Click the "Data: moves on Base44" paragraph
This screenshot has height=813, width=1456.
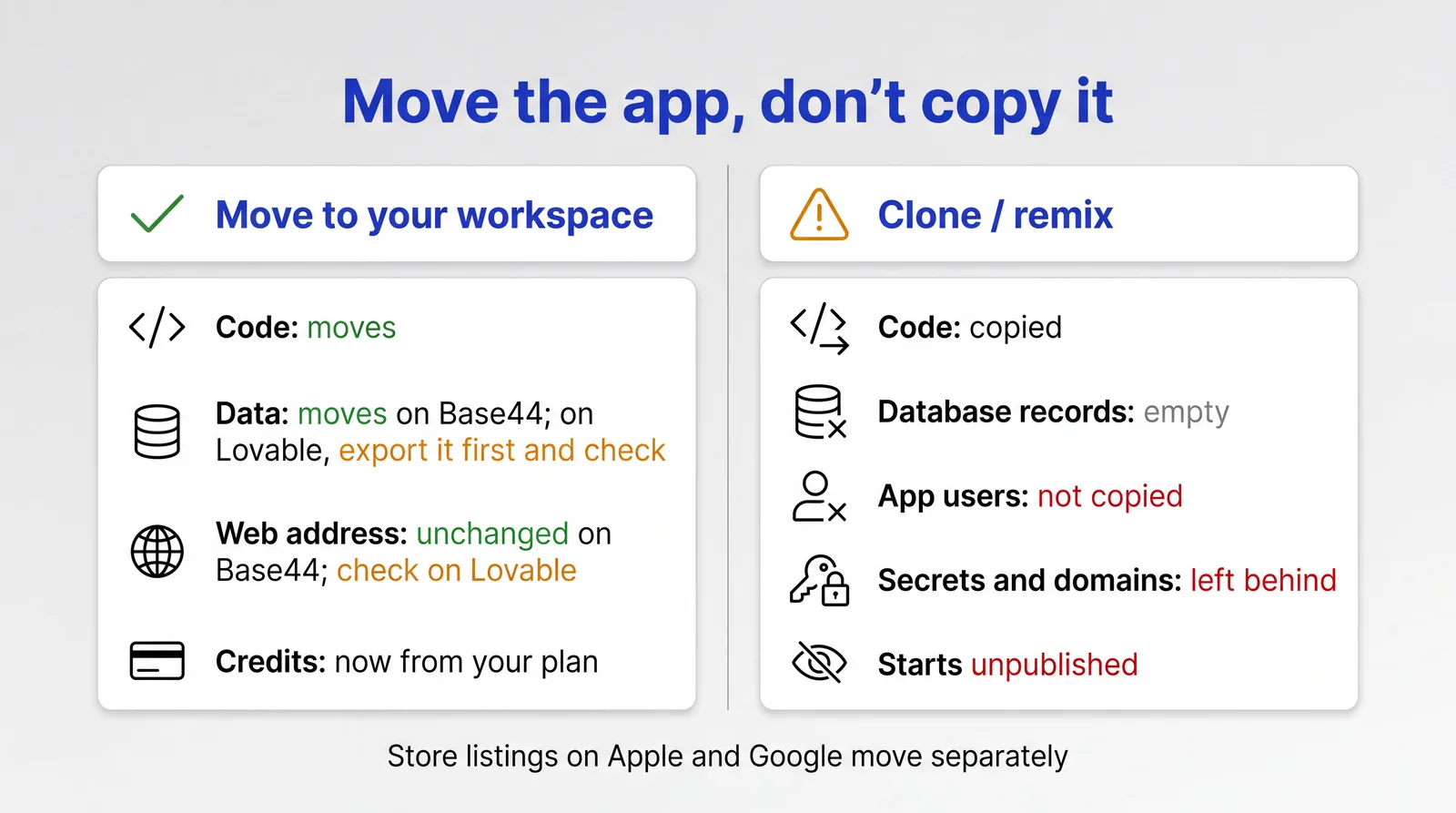pyautogui.click(x=440, y=432)
